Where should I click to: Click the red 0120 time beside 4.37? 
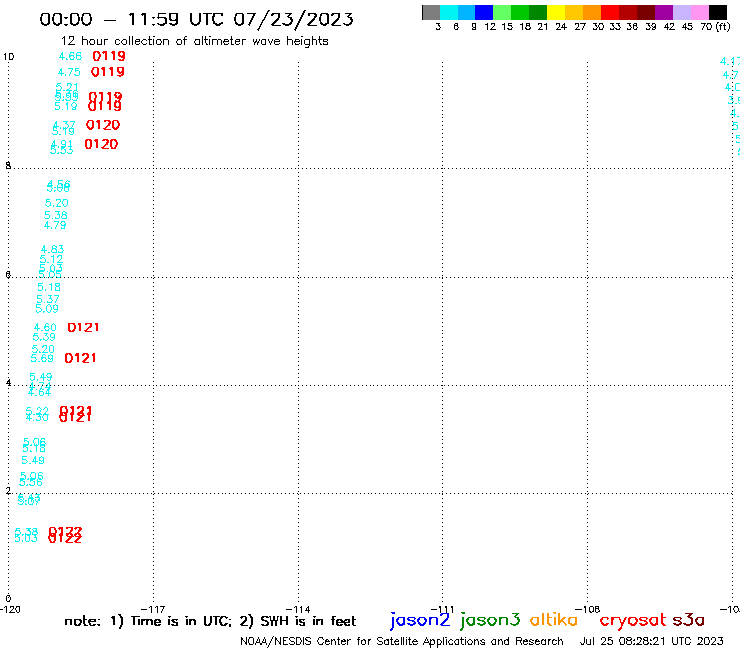[103, 125]
